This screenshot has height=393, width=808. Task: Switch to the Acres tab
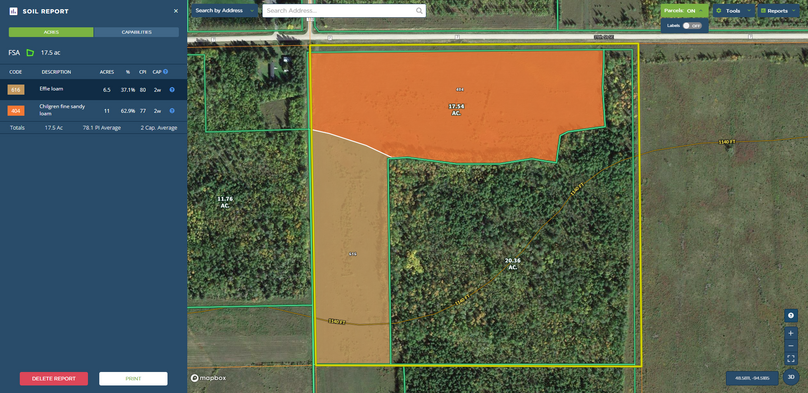[x=51, y=32]
